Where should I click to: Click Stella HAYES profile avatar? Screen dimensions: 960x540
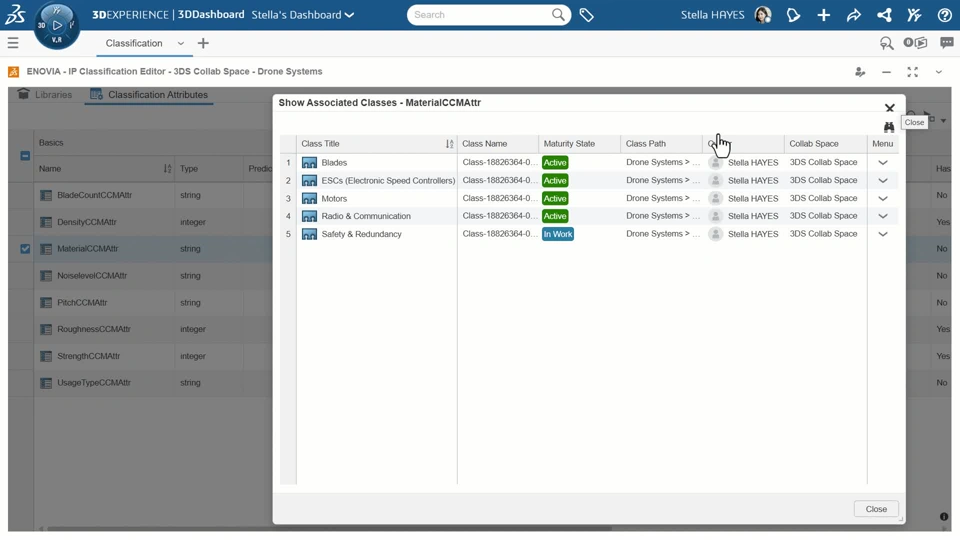coord(762,15)
